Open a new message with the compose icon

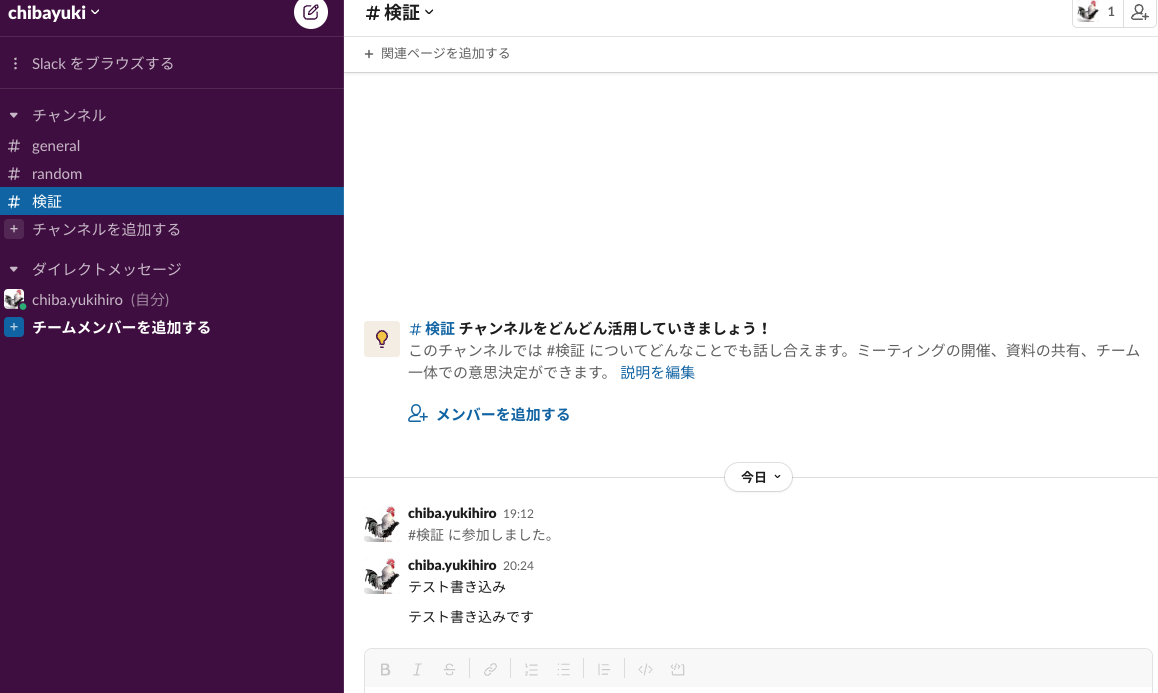click(x=310, y=14)
